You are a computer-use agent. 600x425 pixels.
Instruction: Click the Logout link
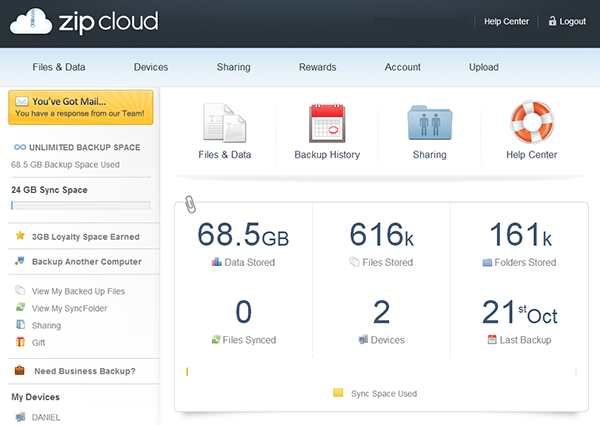click(572, 21)
